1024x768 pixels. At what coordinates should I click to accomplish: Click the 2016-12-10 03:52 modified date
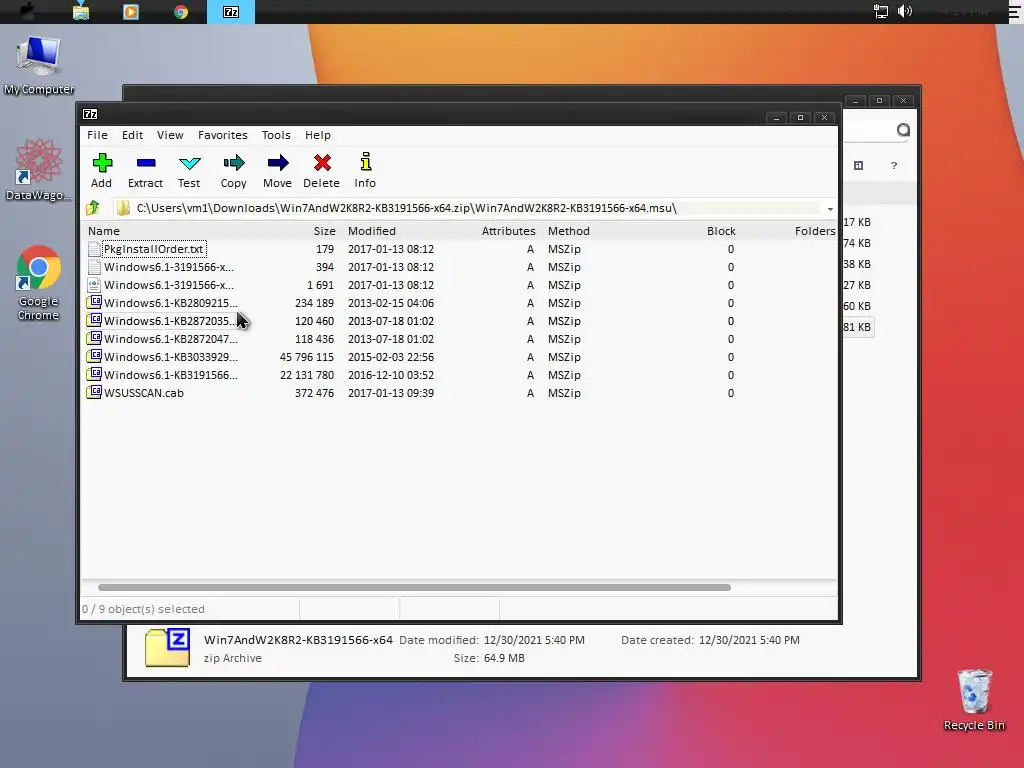391,375
